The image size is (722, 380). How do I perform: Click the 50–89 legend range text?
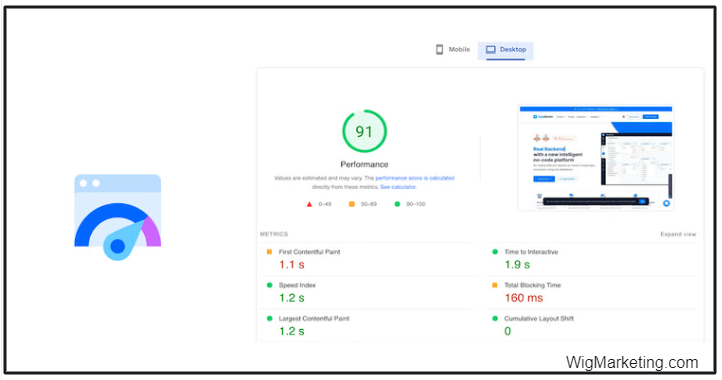[x=368, y=204]
